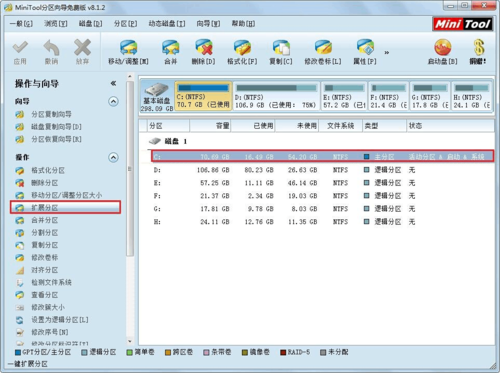The width and height of the screenshot is (500, 373).
Task: Click the Apply (应用) checkmark icon
Action: [20, 47]
